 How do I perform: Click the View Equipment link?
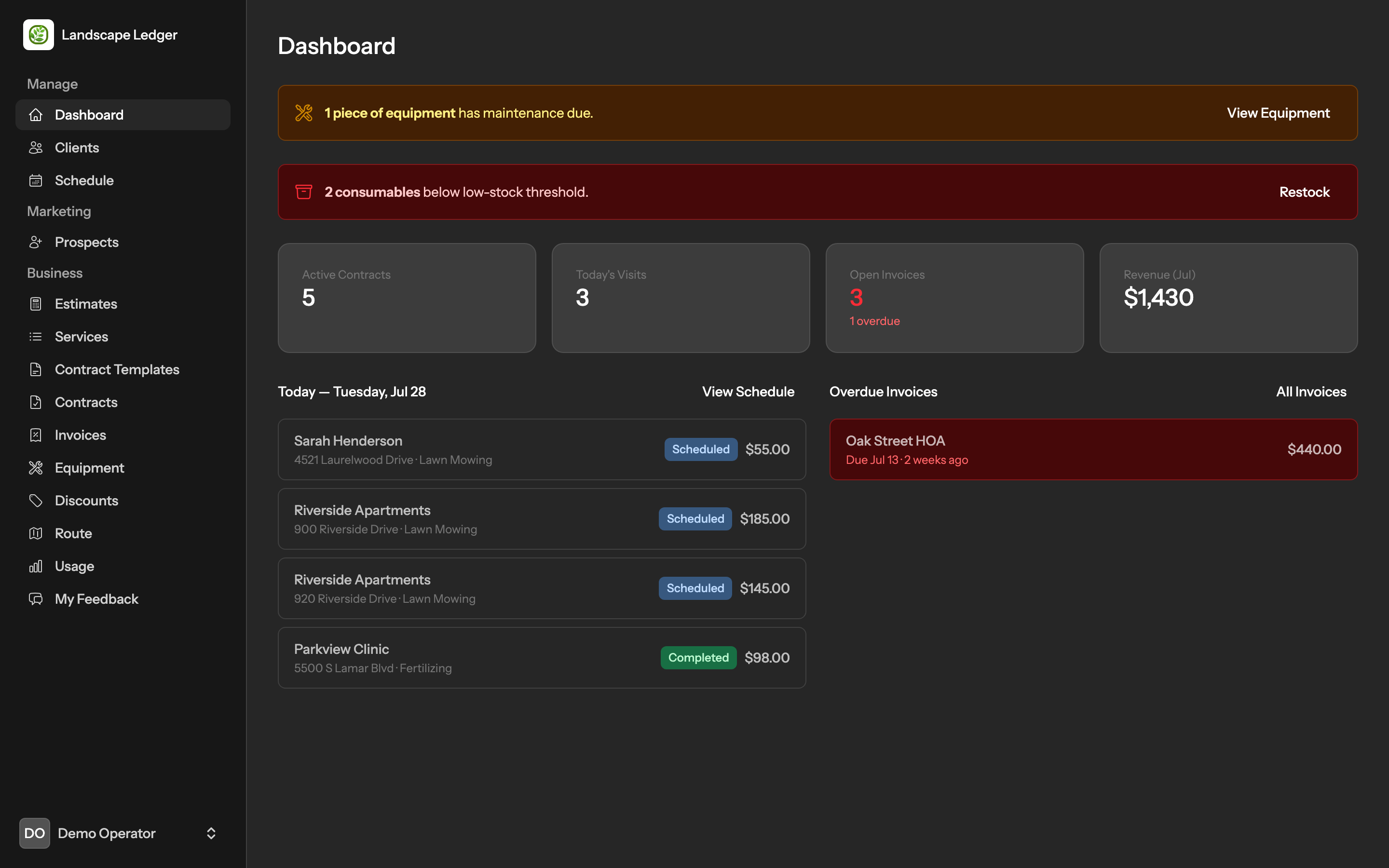point(1278,113)
